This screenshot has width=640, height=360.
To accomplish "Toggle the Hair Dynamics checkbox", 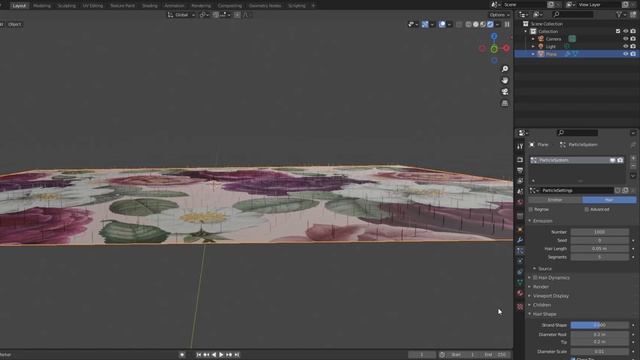I will click(535, 278).
